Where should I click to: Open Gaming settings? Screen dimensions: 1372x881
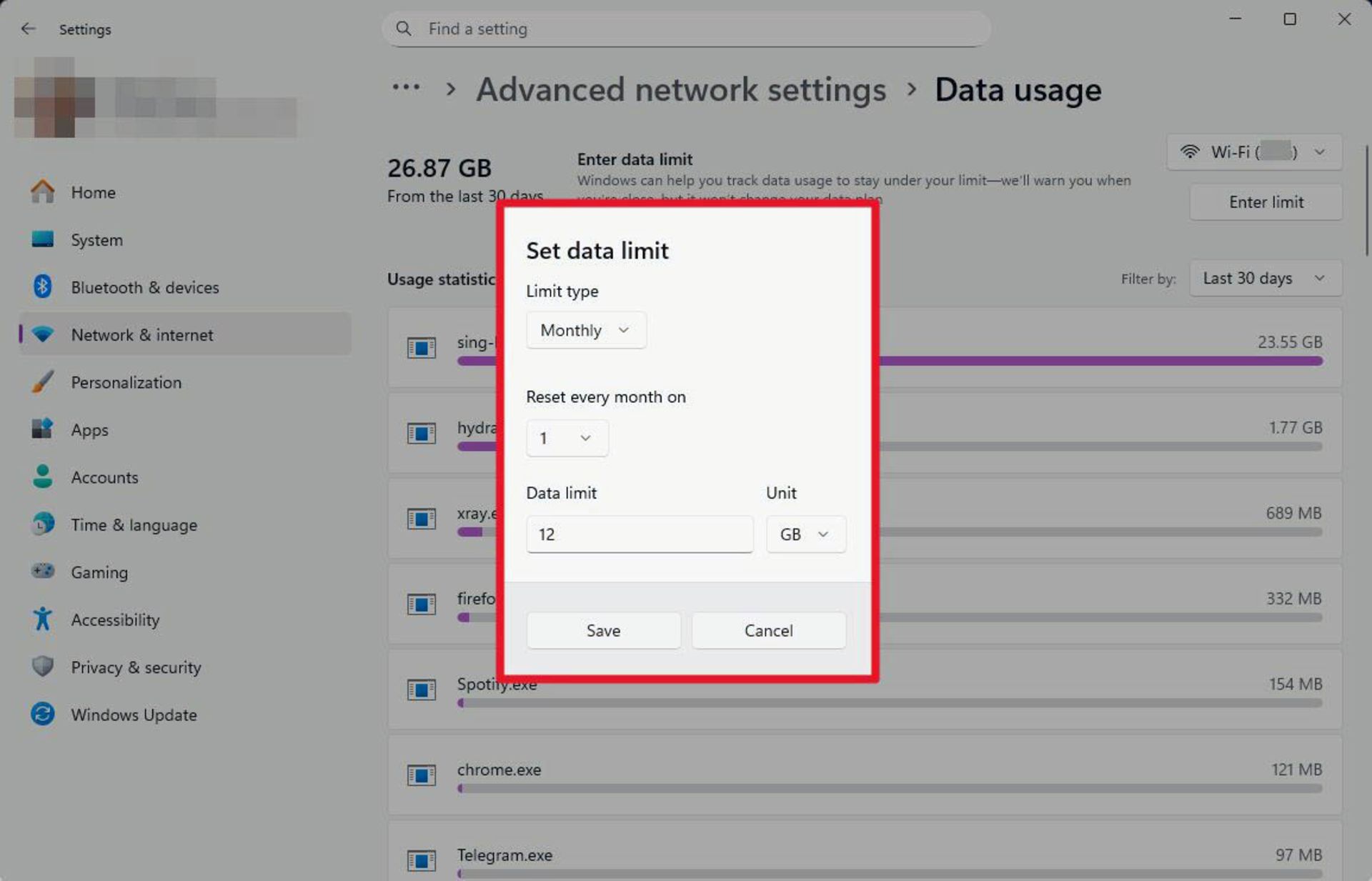click(x=99, y=572)
